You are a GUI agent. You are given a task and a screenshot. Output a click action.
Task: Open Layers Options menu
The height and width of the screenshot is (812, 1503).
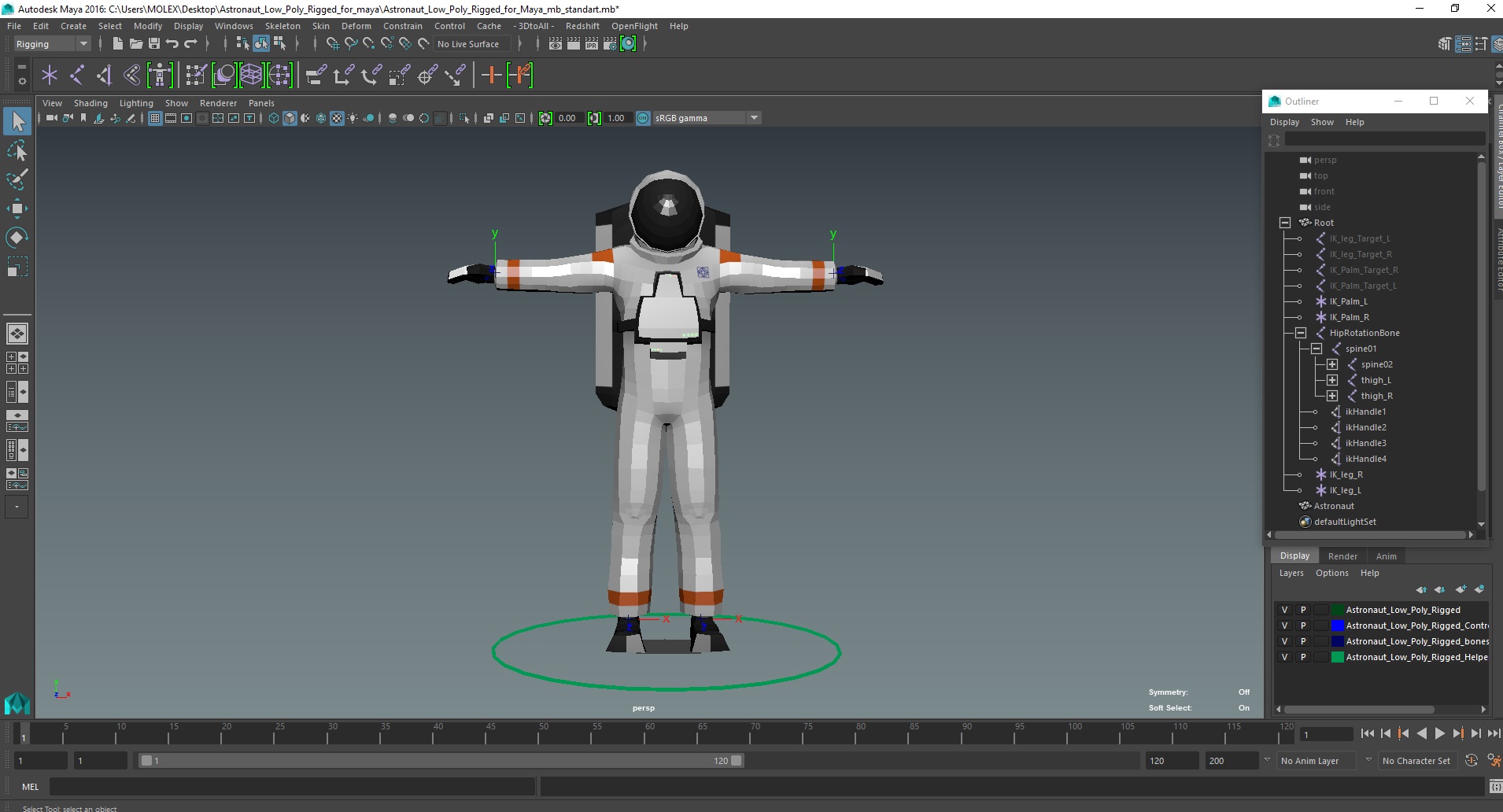click(1331, 573)
